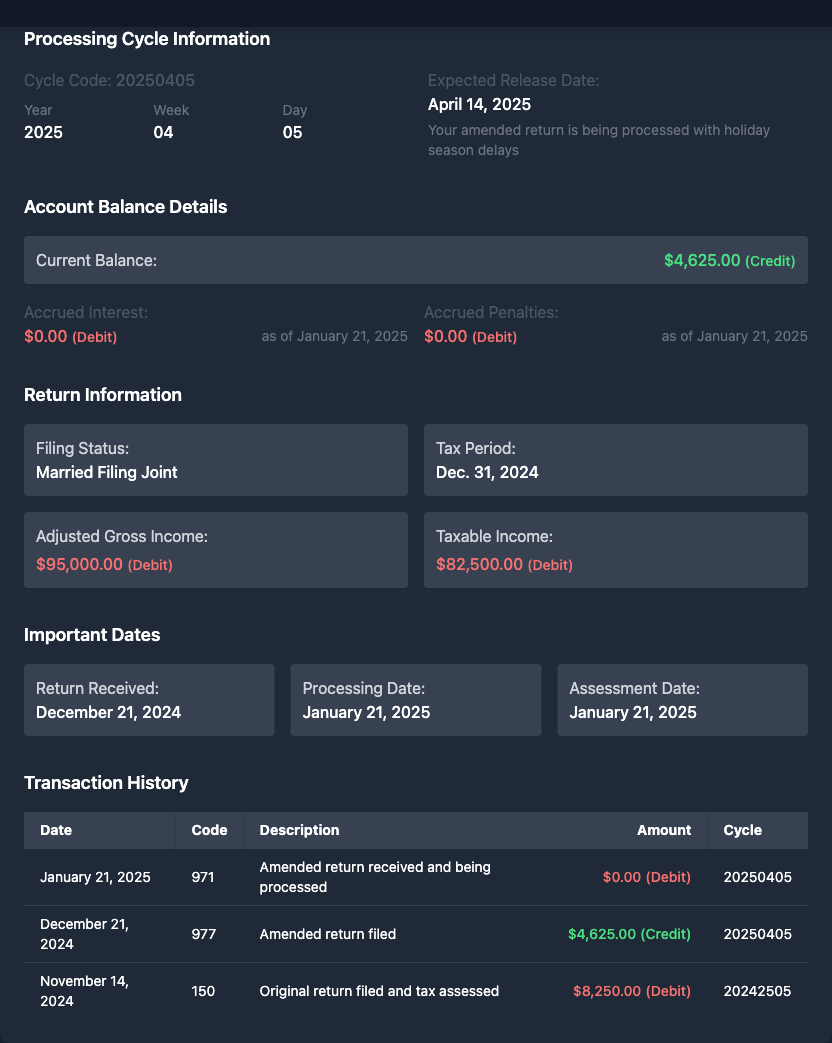The width and height of the screenshot is (832, 1043).
Task: Click the Cycle column header
Action: click(742, 830)
